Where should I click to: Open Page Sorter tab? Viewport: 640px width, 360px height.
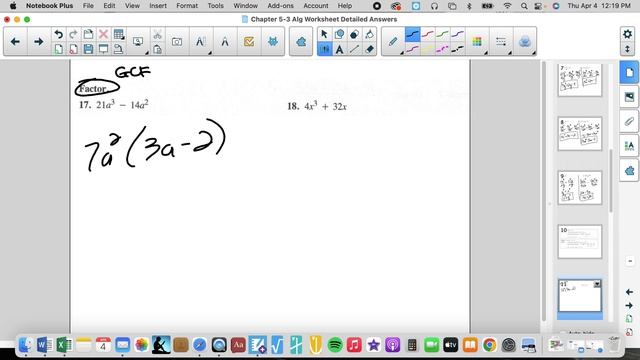pyautogui.click(x=629, y=73)
